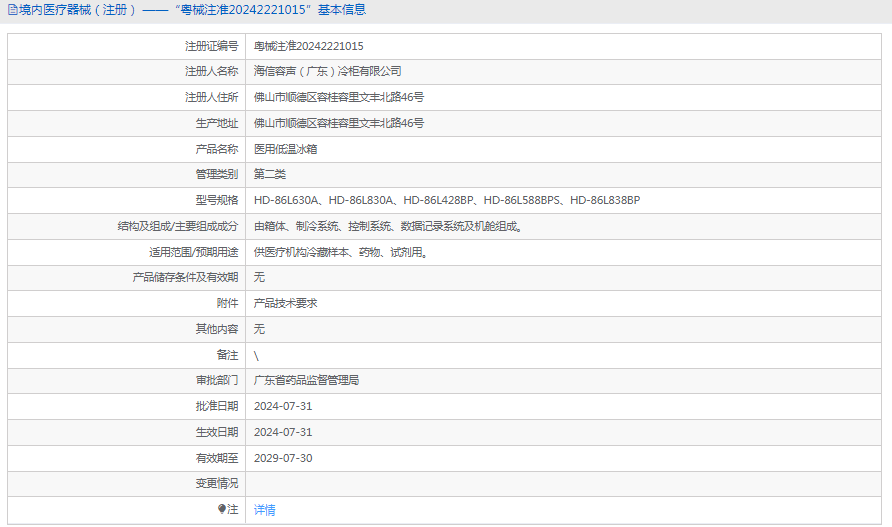This screenshot has width=892, height=527.
Task: Click the 注册人住所 label
Action: click(212, 97)
